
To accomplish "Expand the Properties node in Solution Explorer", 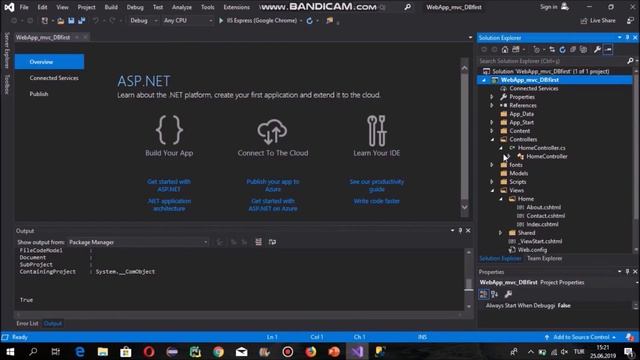I will point(492,97).
